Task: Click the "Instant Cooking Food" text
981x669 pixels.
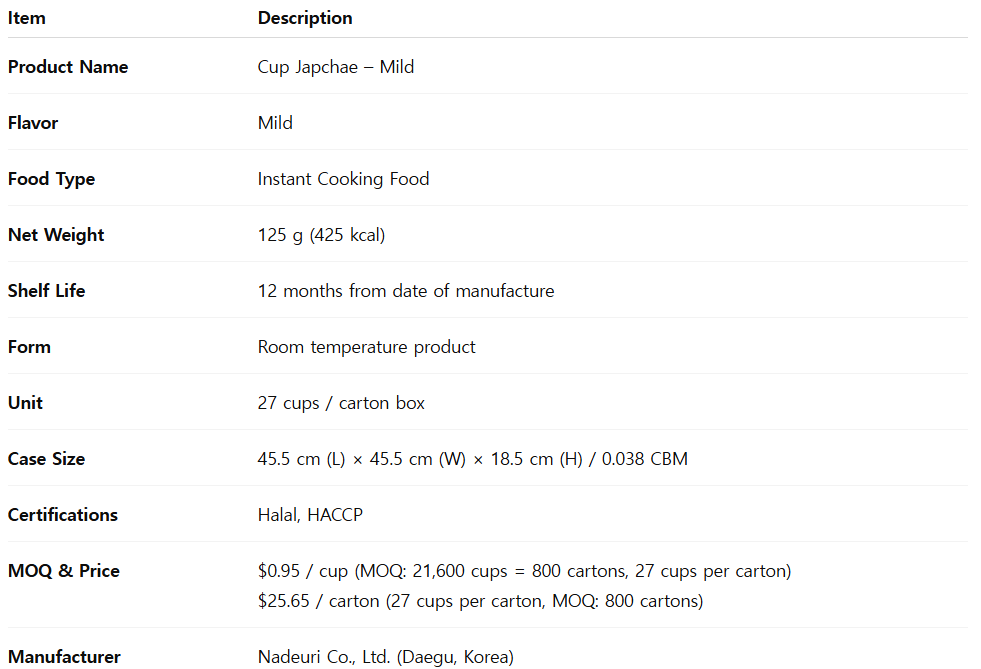Action: pyautogui.click(x=343, y=179)
